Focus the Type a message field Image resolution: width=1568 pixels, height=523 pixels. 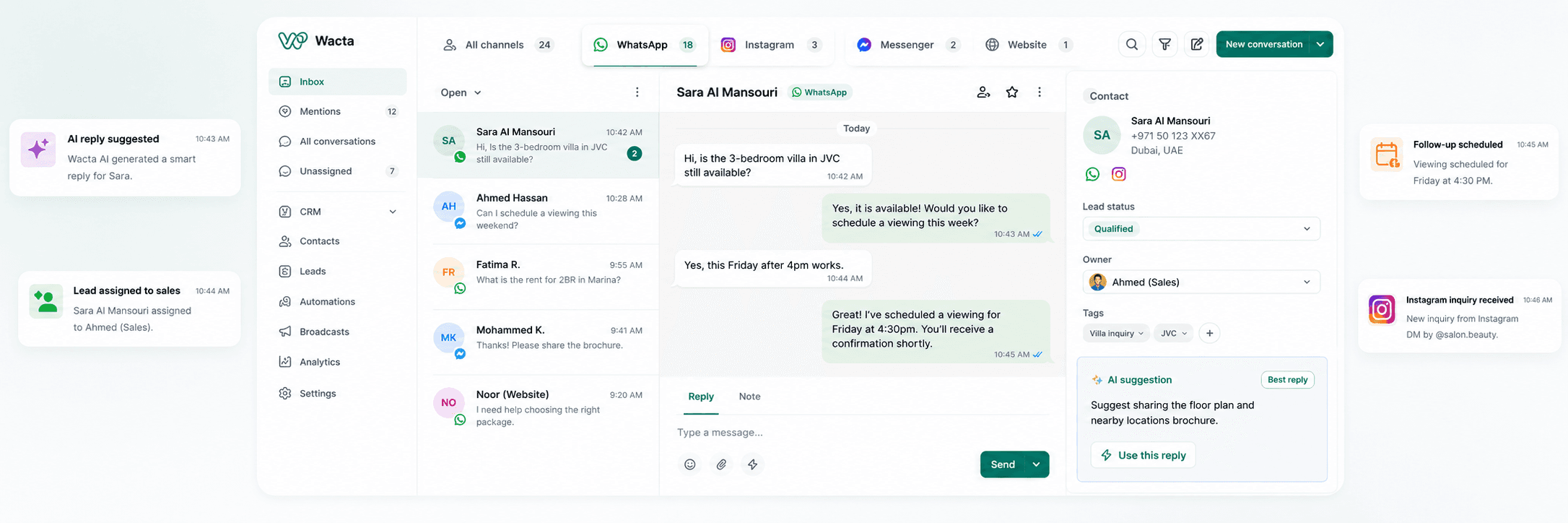pyautogui.click(x=863, y=433)
